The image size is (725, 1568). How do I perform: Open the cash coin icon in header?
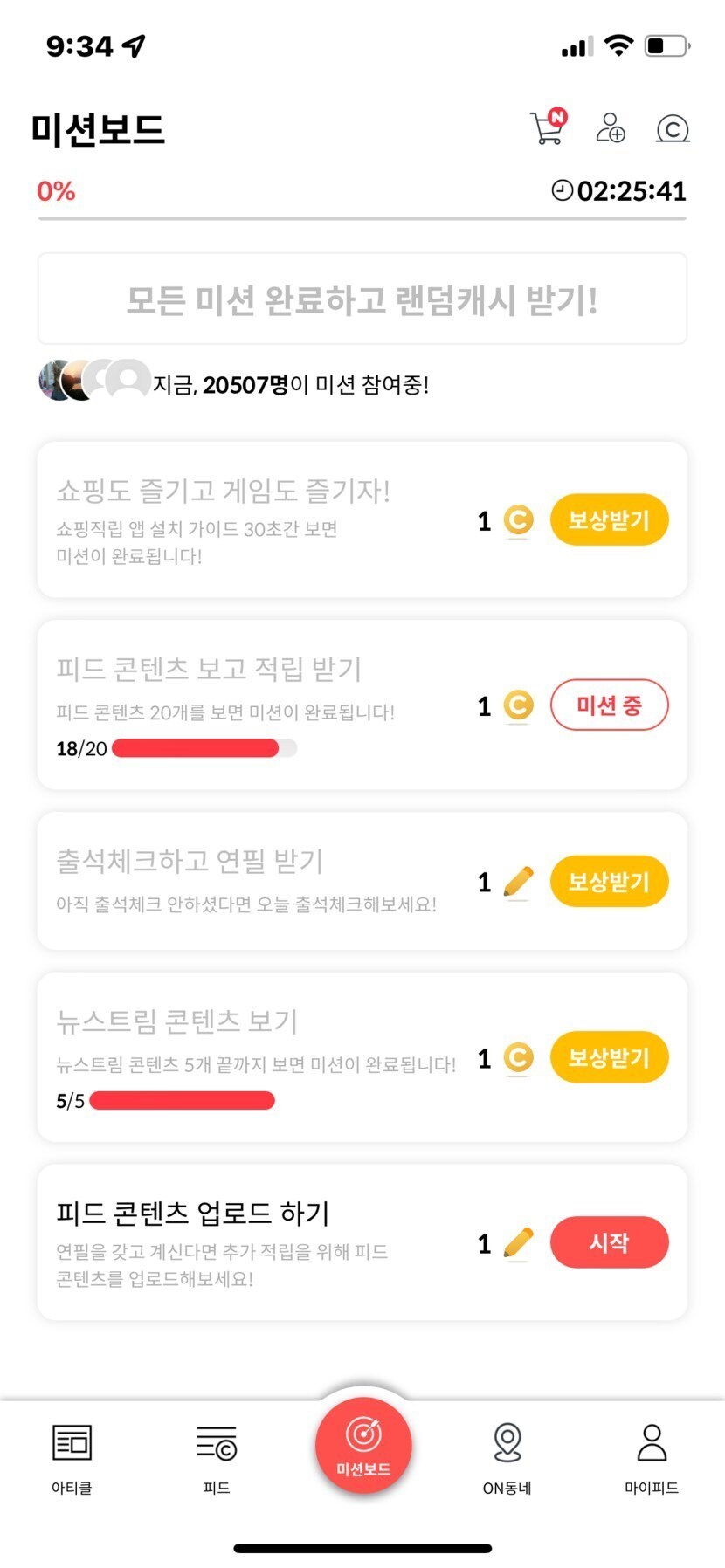coord(673,129)
